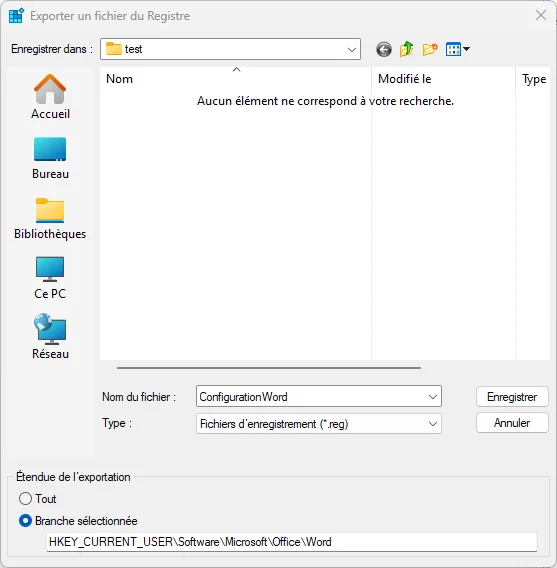Open Bibliothèques in the places bar
Image resolution: width=557 pixels, height=568 pixels.
(x=50, y=218)
